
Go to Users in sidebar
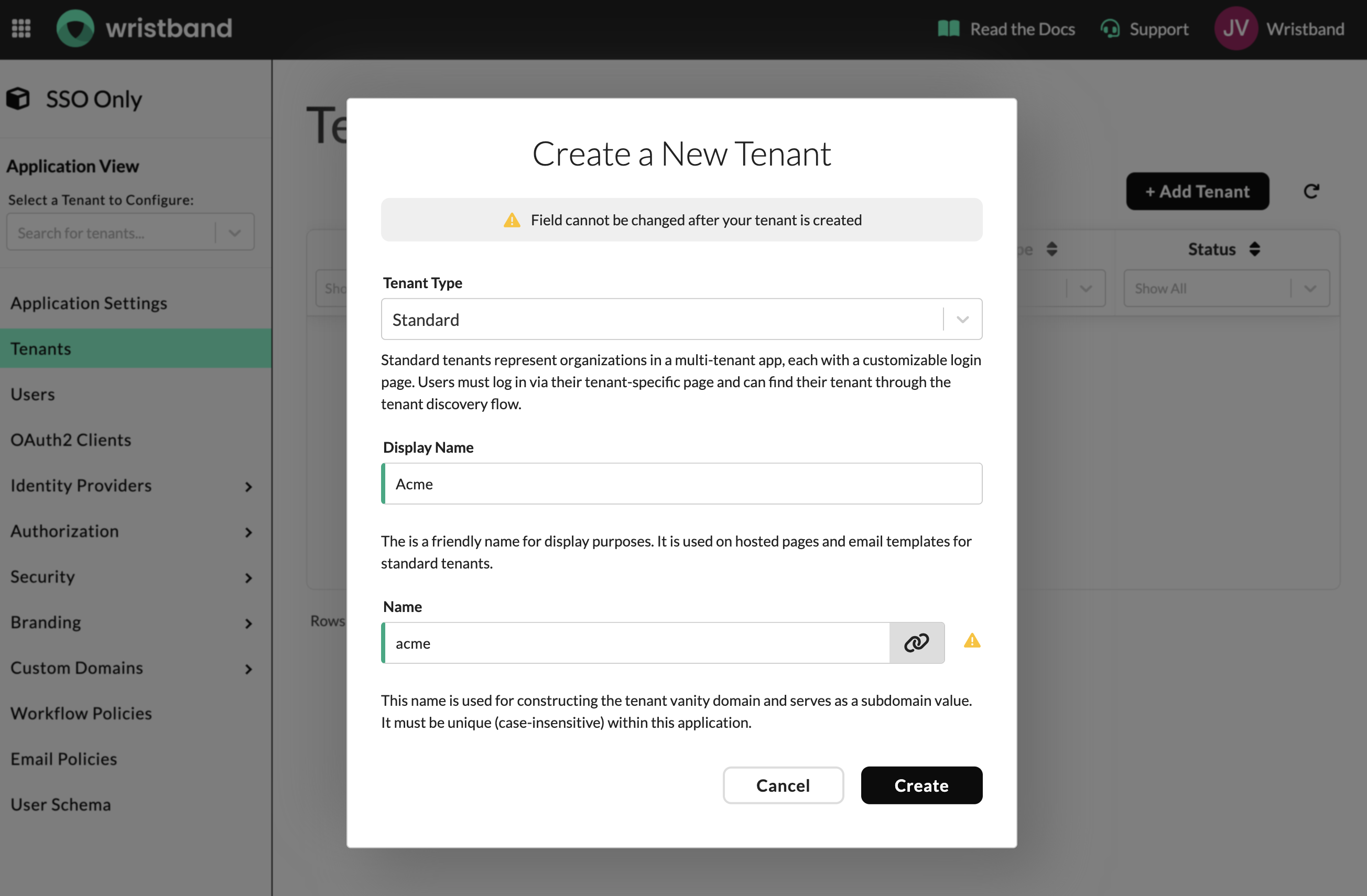32,395
